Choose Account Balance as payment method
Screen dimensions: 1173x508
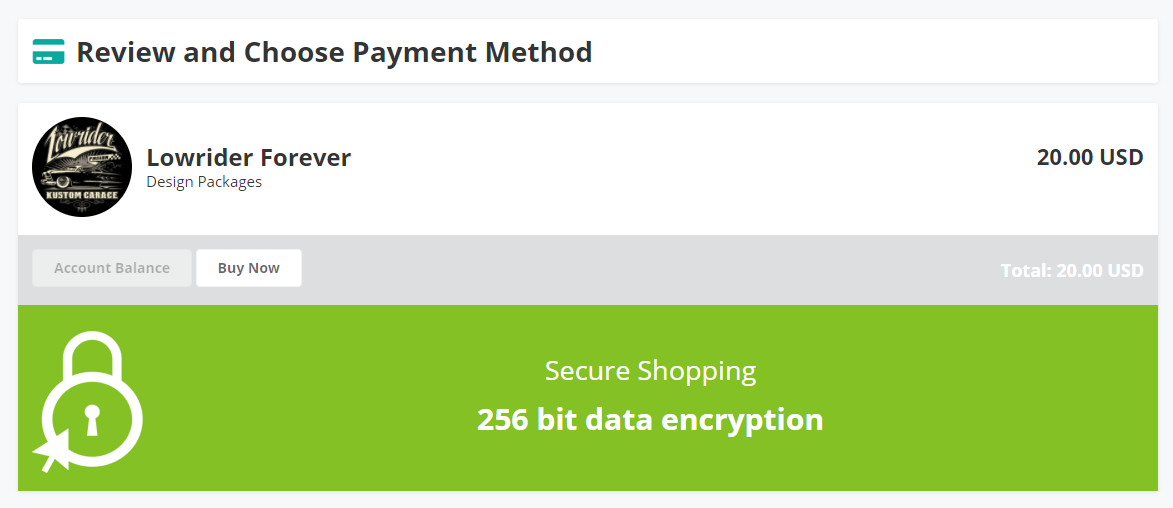pos(112,268)
